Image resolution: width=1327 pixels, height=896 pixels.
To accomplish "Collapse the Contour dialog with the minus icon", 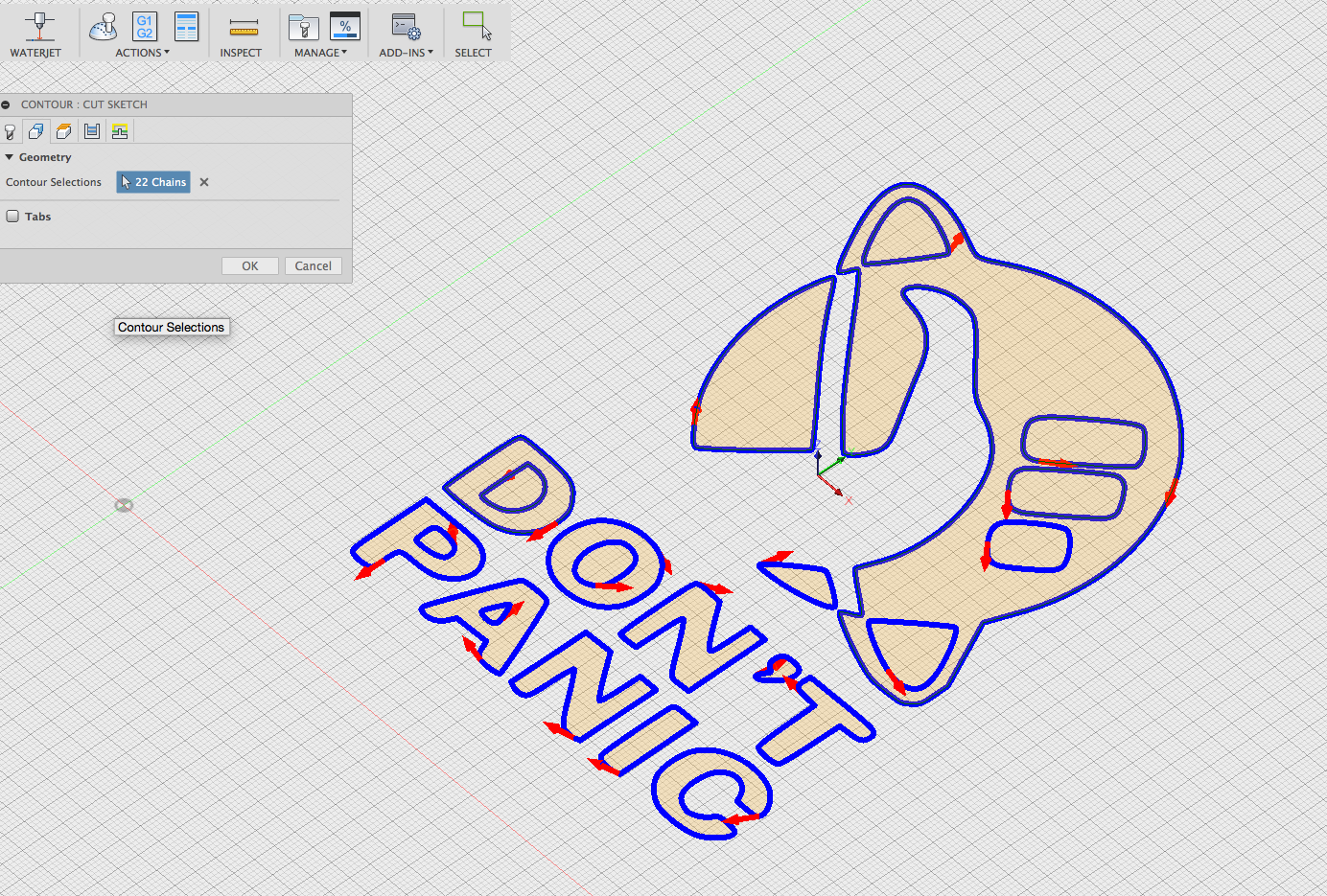I will click(x=6, y=104).
